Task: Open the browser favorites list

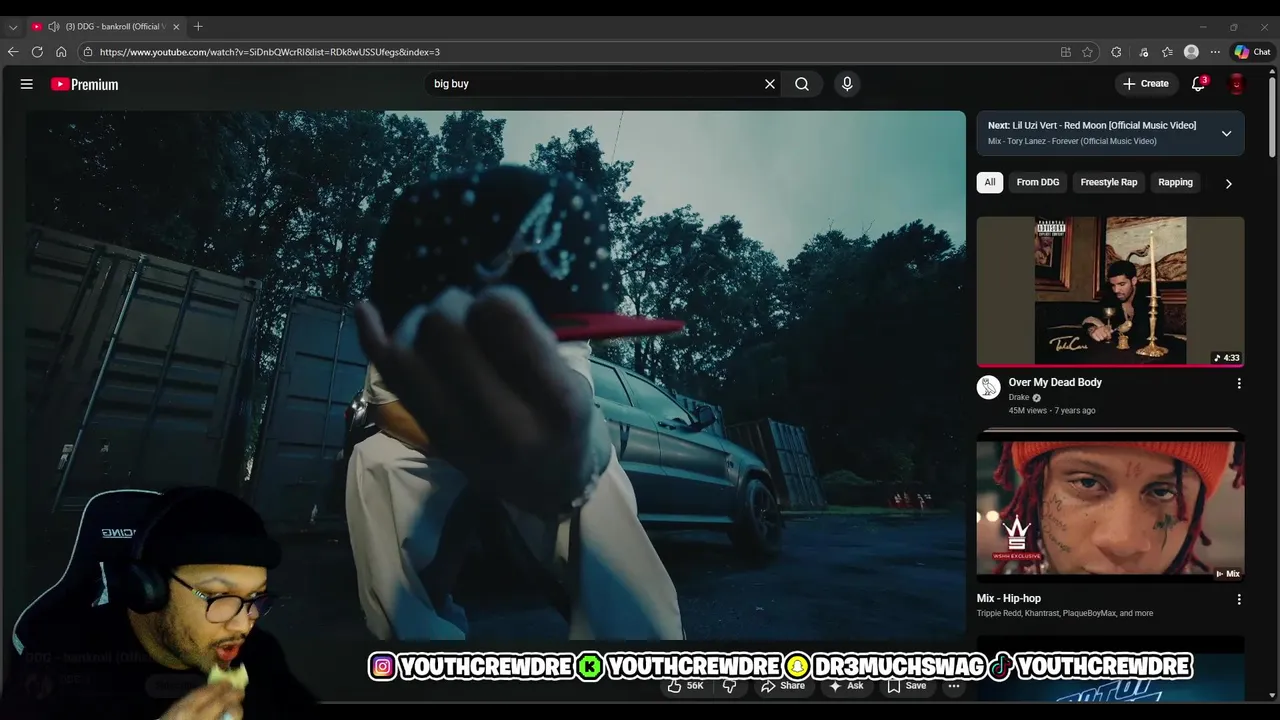Action: click(x=1167, y=52)
